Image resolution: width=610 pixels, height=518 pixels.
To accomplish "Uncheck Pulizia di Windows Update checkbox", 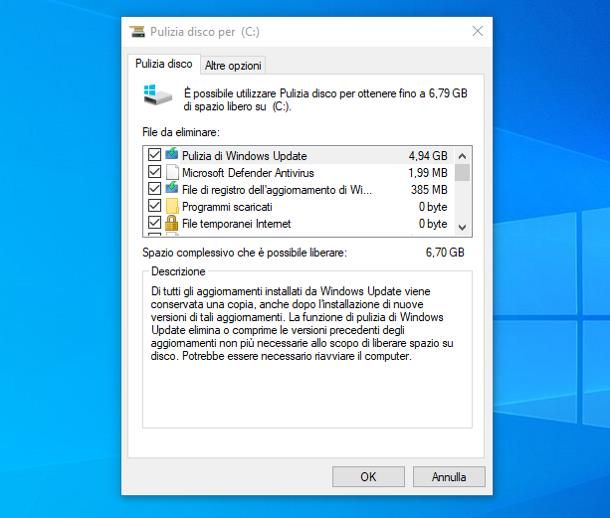I will (x=154, y=155).
